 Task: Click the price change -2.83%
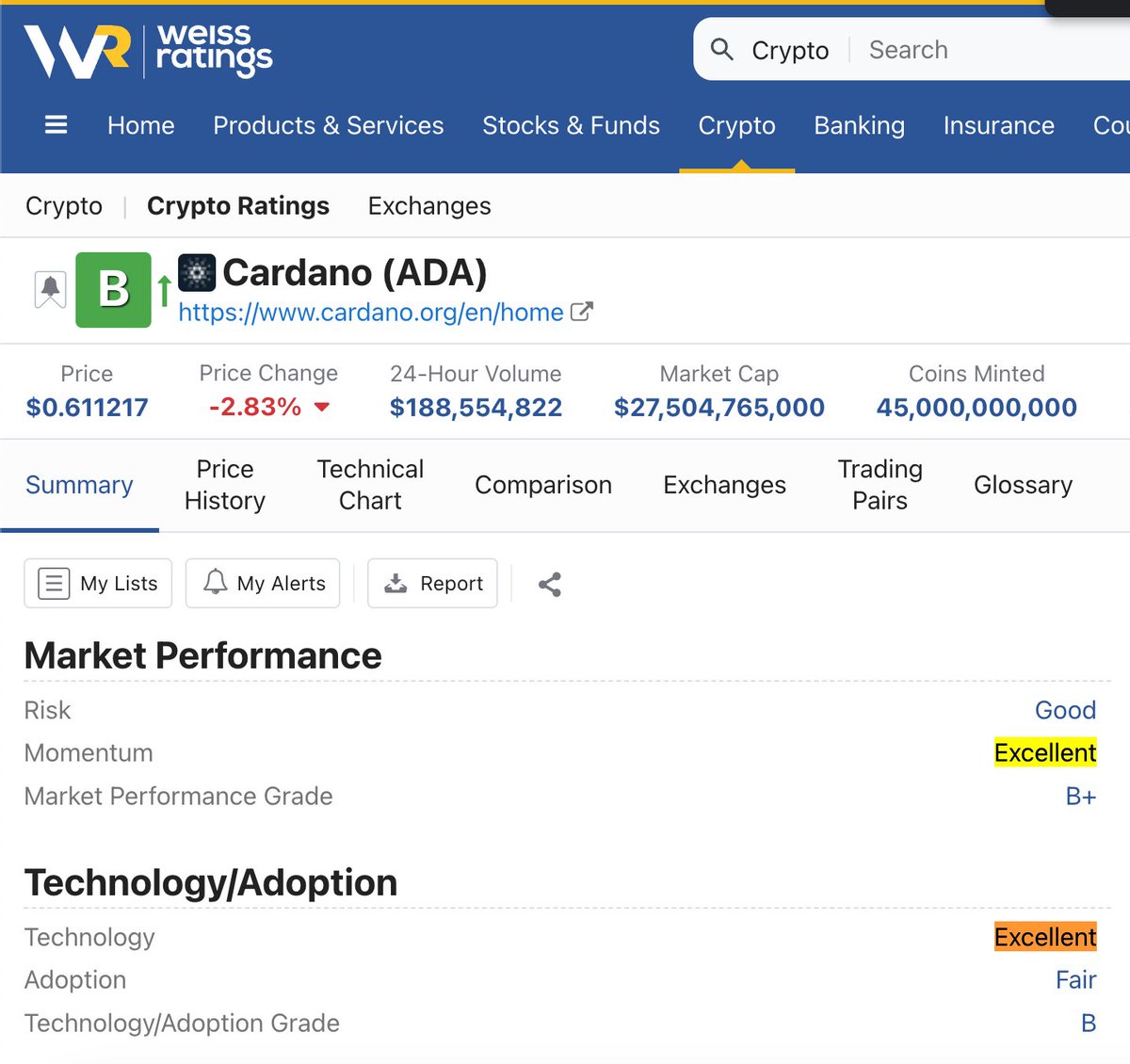255,408
